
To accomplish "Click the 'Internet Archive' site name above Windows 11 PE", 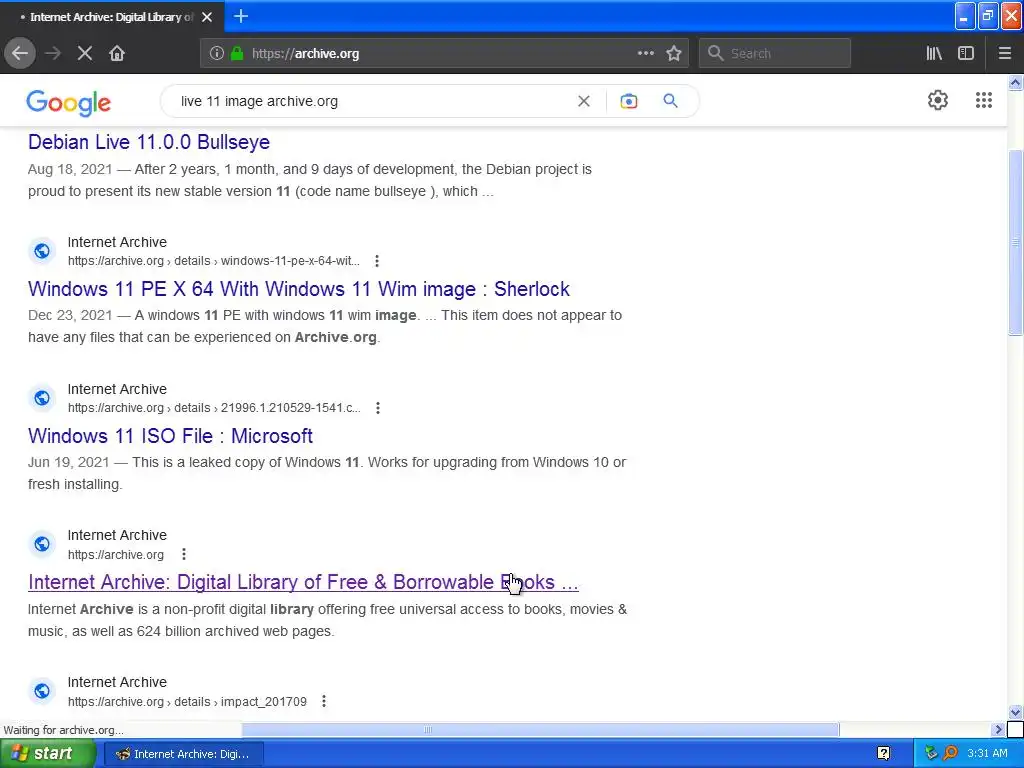I will pos(118,242).
